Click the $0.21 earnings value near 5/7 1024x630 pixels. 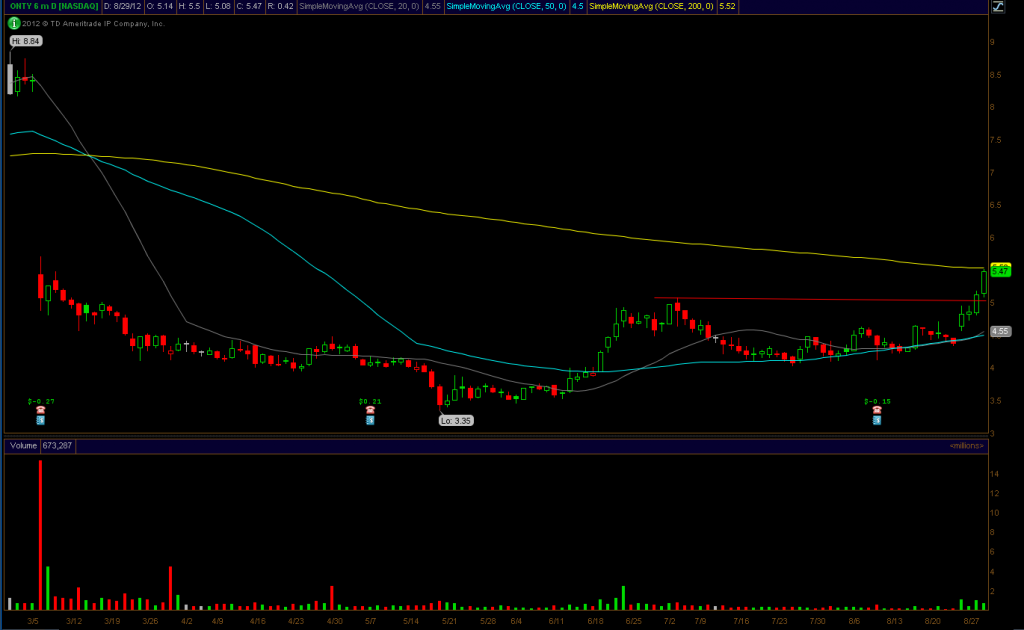370,402
